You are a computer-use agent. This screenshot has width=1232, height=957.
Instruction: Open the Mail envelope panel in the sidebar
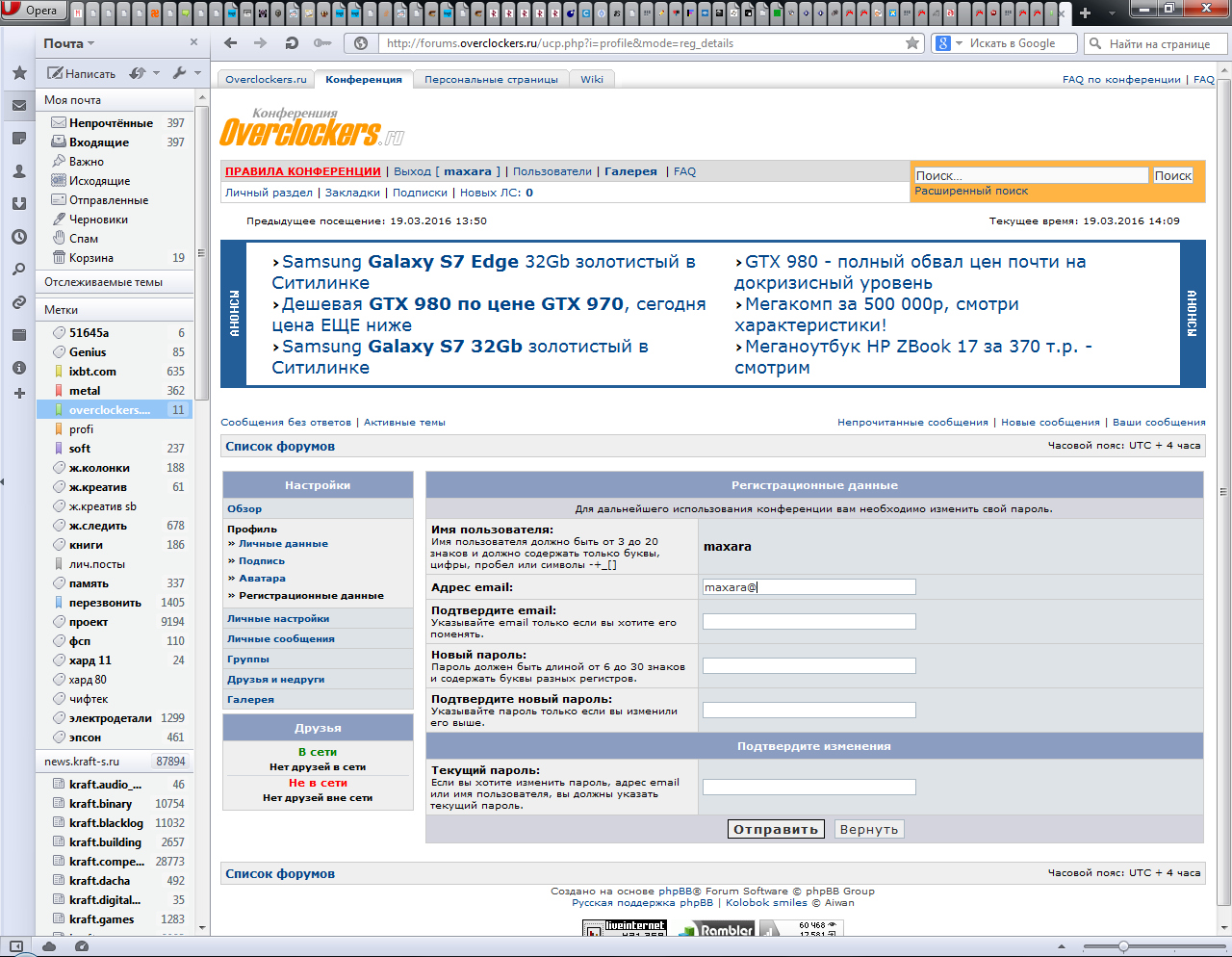(x=19, y=106)
